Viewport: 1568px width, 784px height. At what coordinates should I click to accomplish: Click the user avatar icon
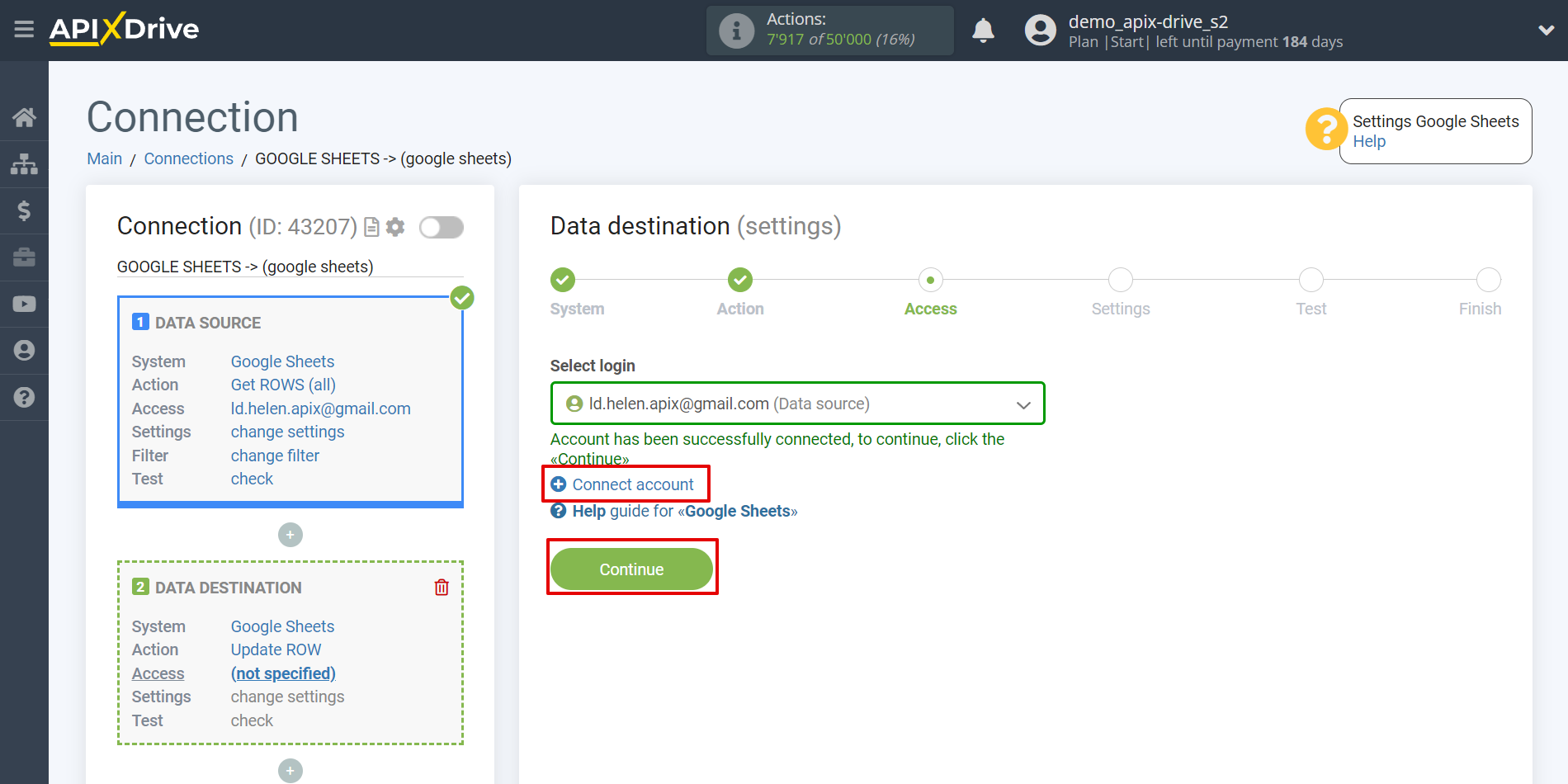1040,31
